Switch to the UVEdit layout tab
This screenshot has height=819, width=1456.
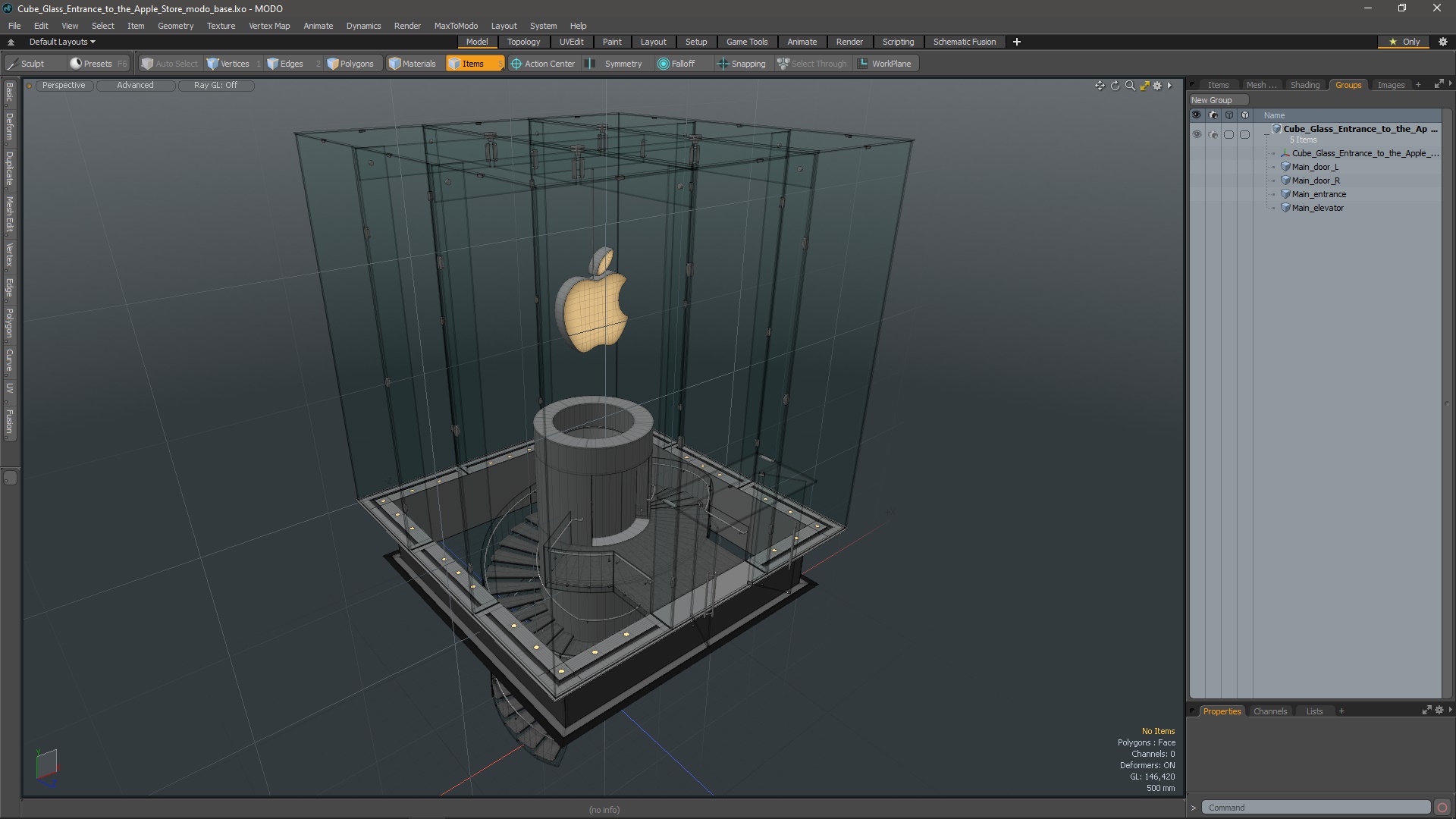(571, 42)
